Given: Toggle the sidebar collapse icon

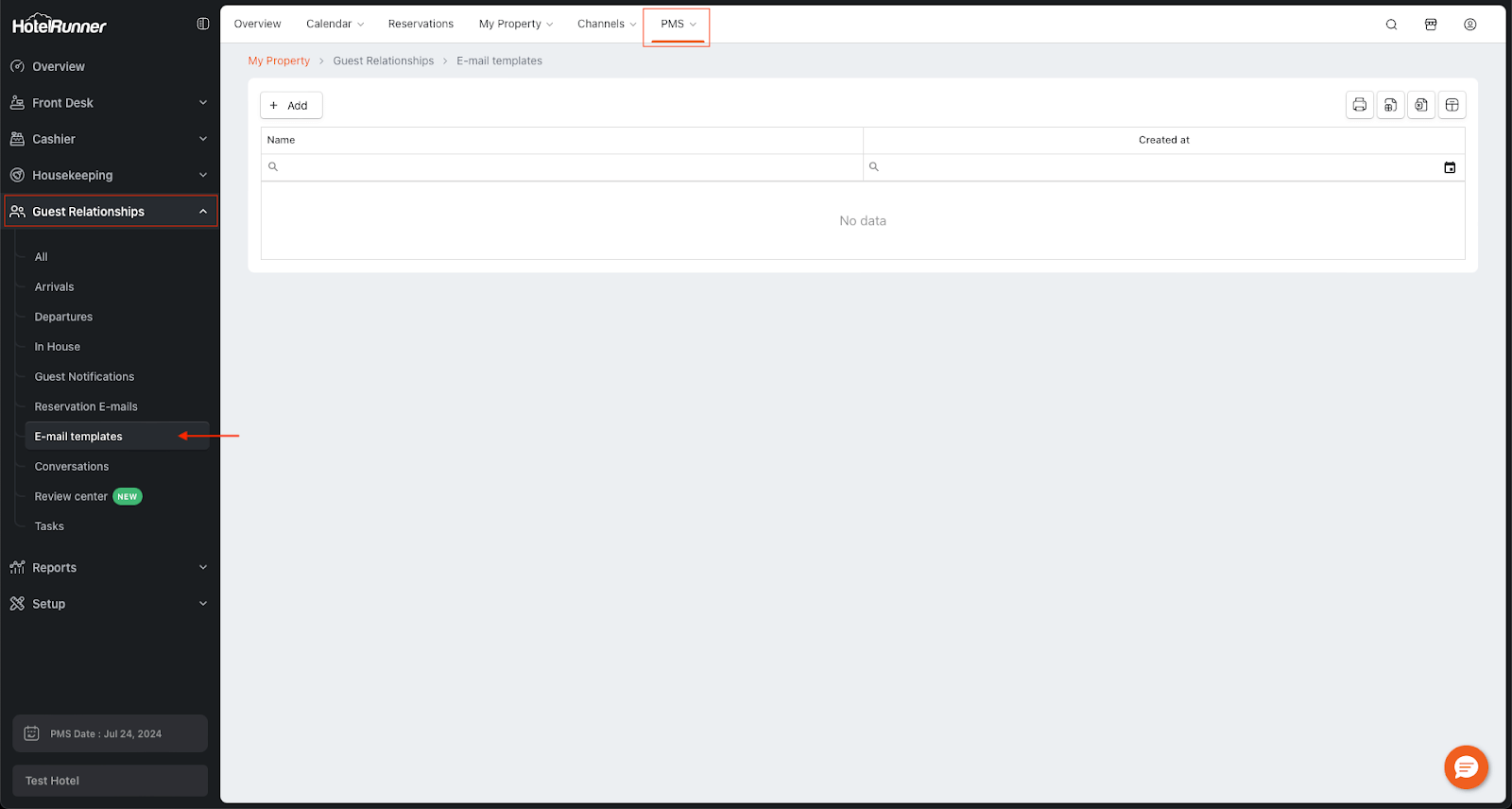Looking at the screenshot, I should click(x=203, y=24).
